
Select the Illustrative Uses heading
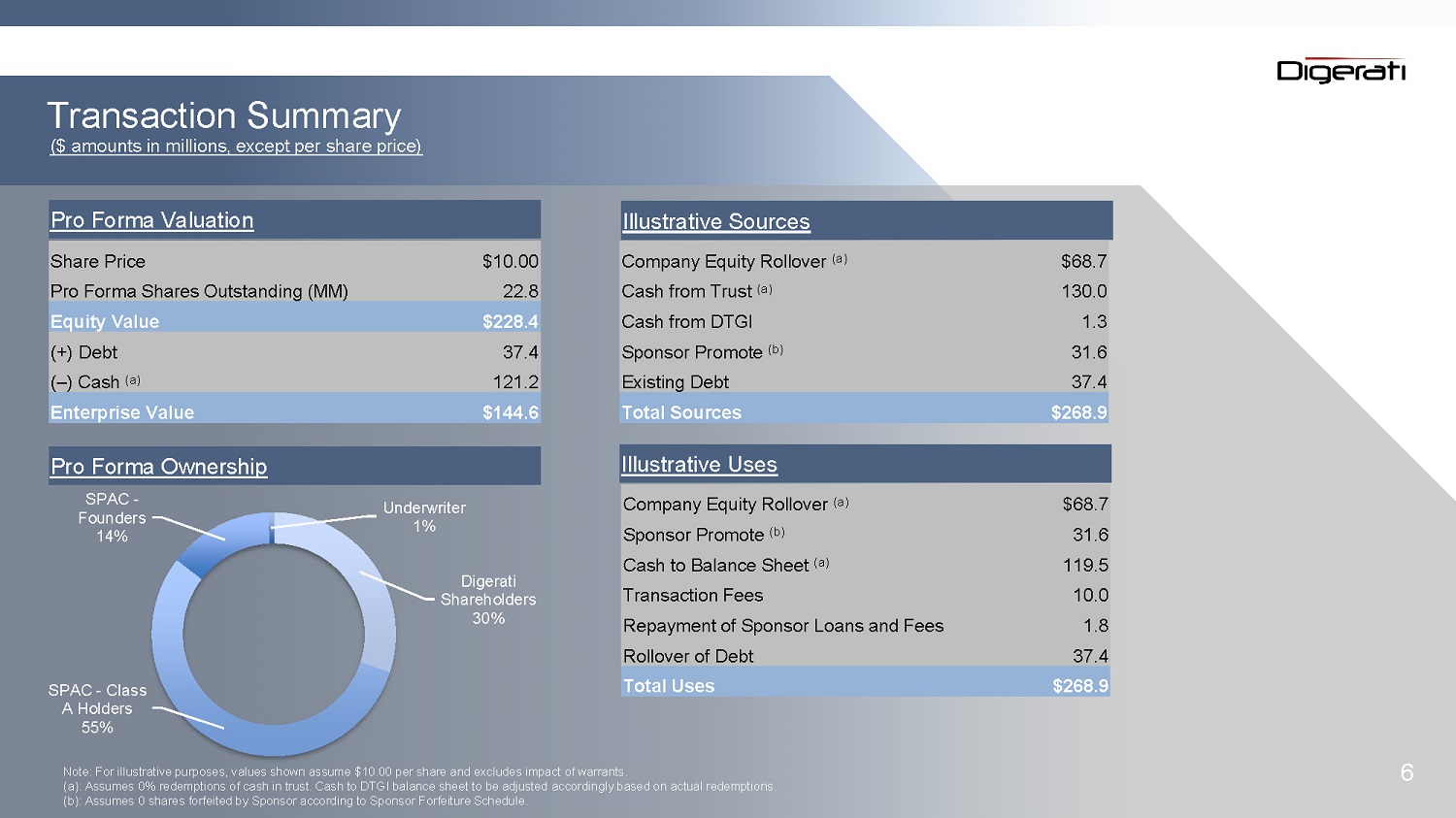699,465
